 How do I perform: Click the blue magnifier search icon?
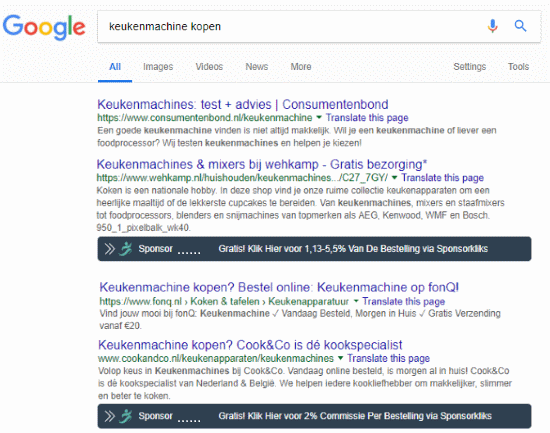tap(520, 26)
